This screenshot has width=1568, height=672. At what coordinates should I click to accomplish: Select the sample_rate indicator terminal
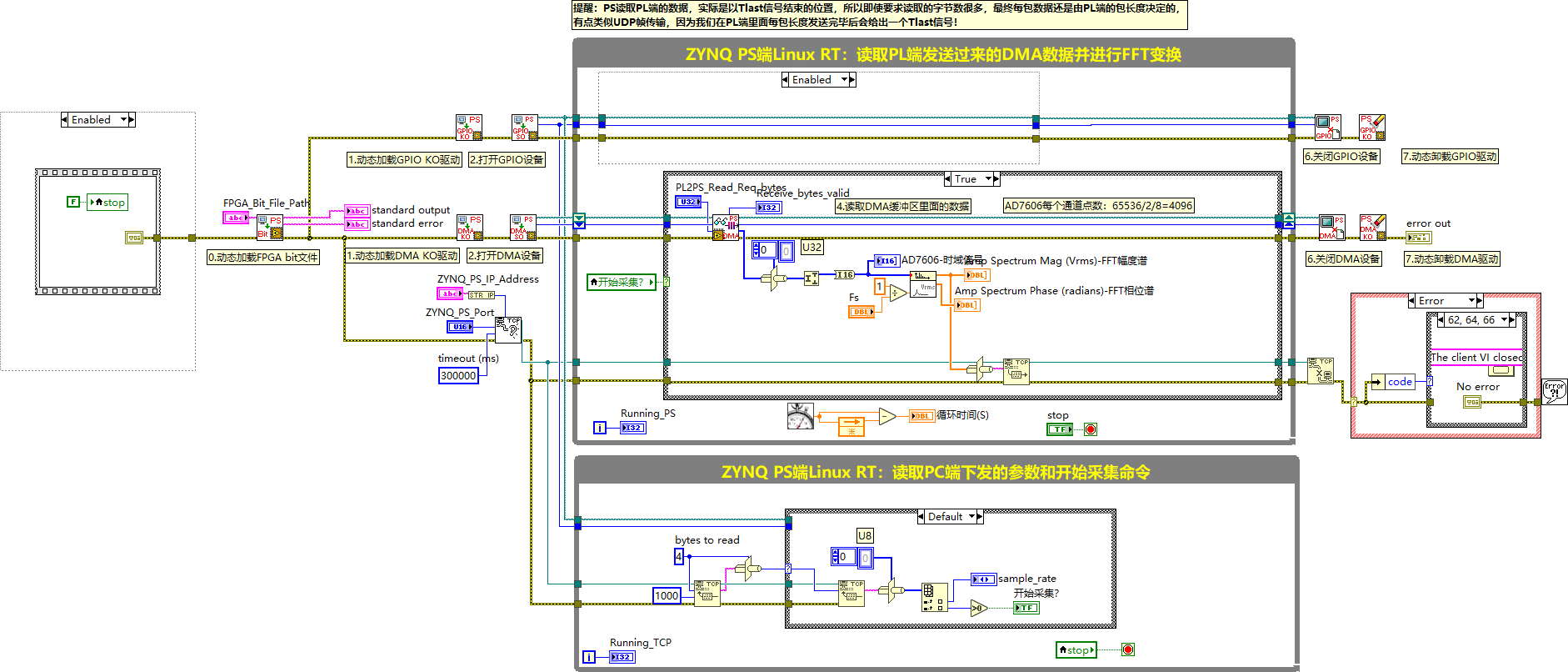click(x=984, y=579)
